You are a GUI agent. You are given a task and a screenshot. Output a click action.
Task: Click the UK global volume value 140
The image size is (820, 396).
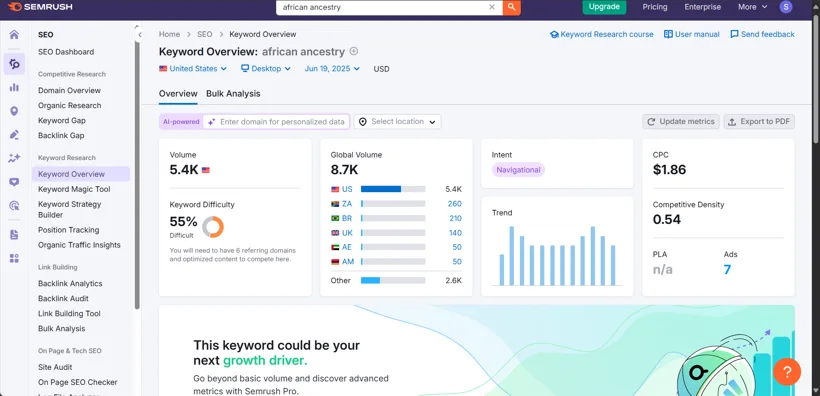(455, 233)
